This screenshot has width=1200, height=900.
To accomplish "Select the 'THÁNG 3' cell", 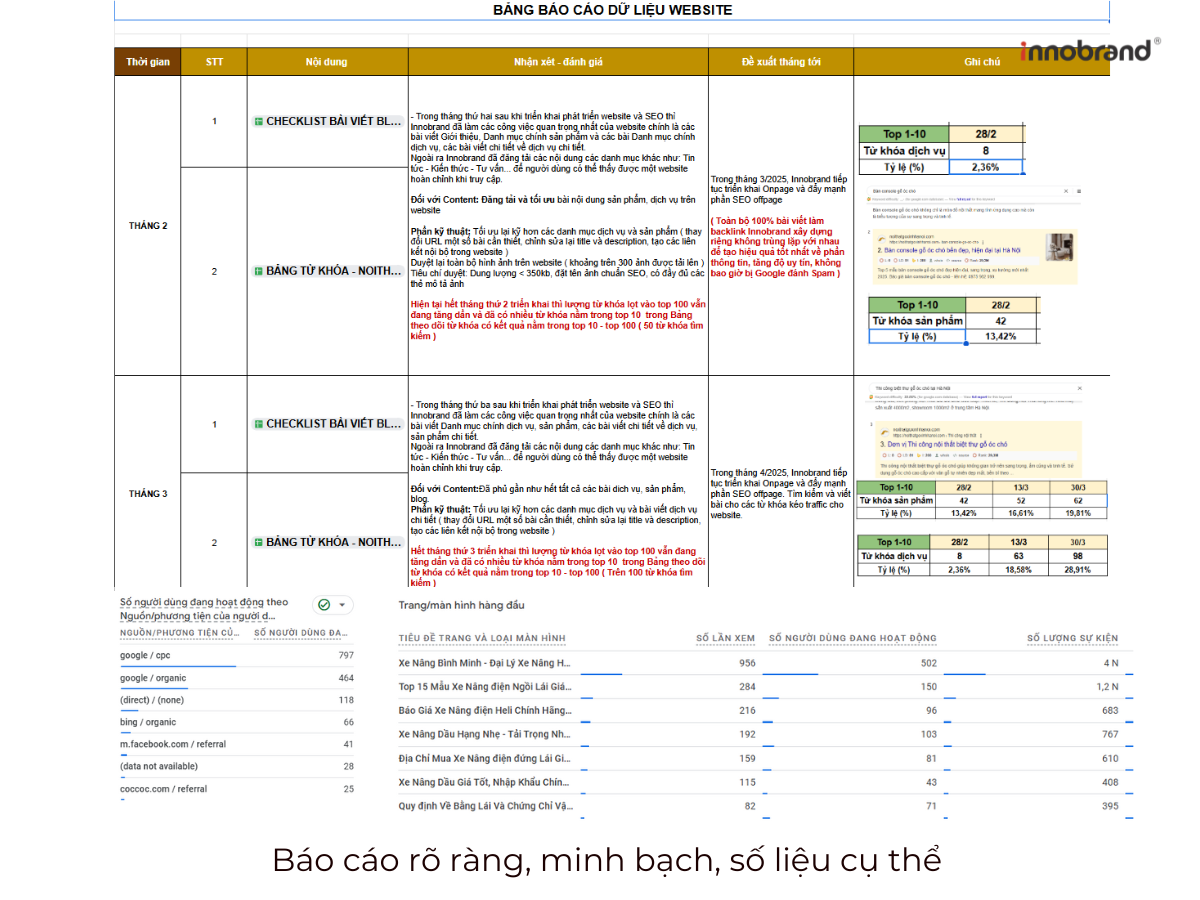I will click(x=148, y=494).
